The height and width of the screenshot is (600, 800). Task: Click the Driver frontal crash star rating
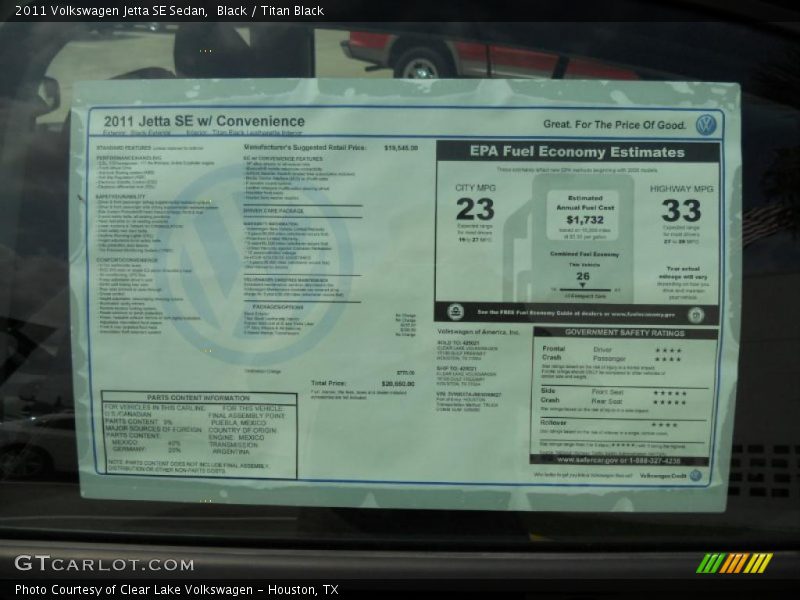pyautogui.click(x=668, y=351)
